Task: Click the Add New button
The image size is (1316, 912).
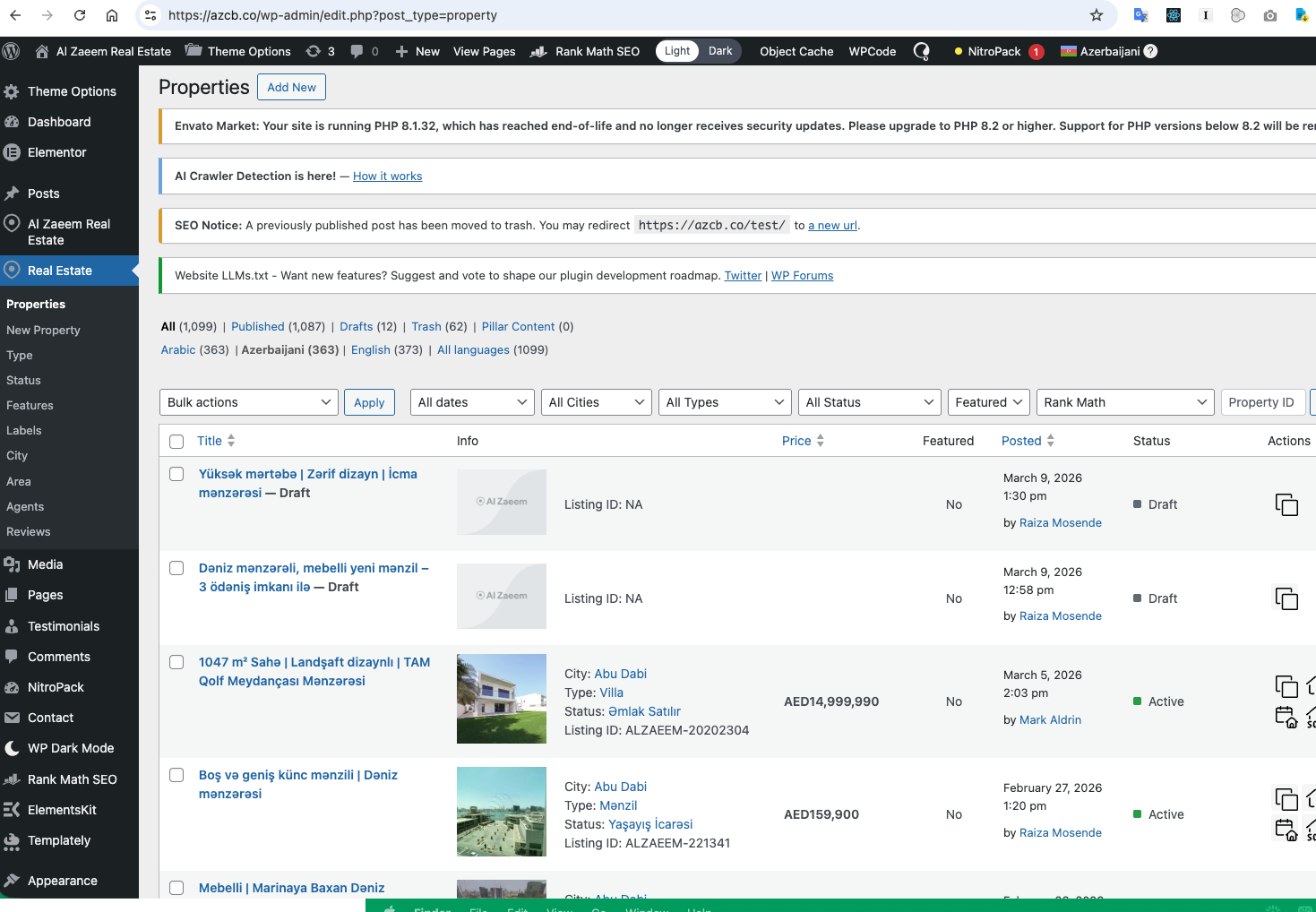Action: click(x=291, y=87)
